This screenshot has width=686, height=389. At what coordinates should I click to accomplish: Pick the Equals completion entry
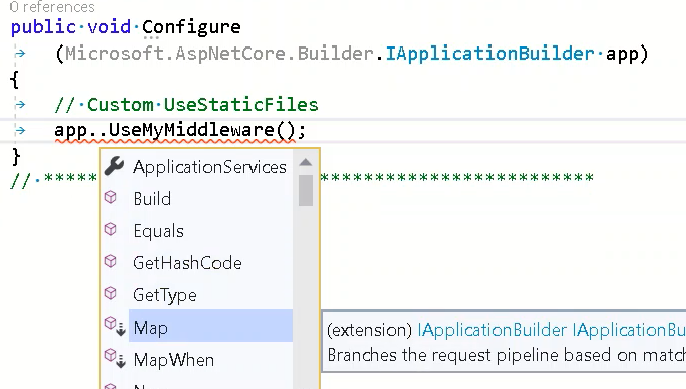tap(158, 231)
